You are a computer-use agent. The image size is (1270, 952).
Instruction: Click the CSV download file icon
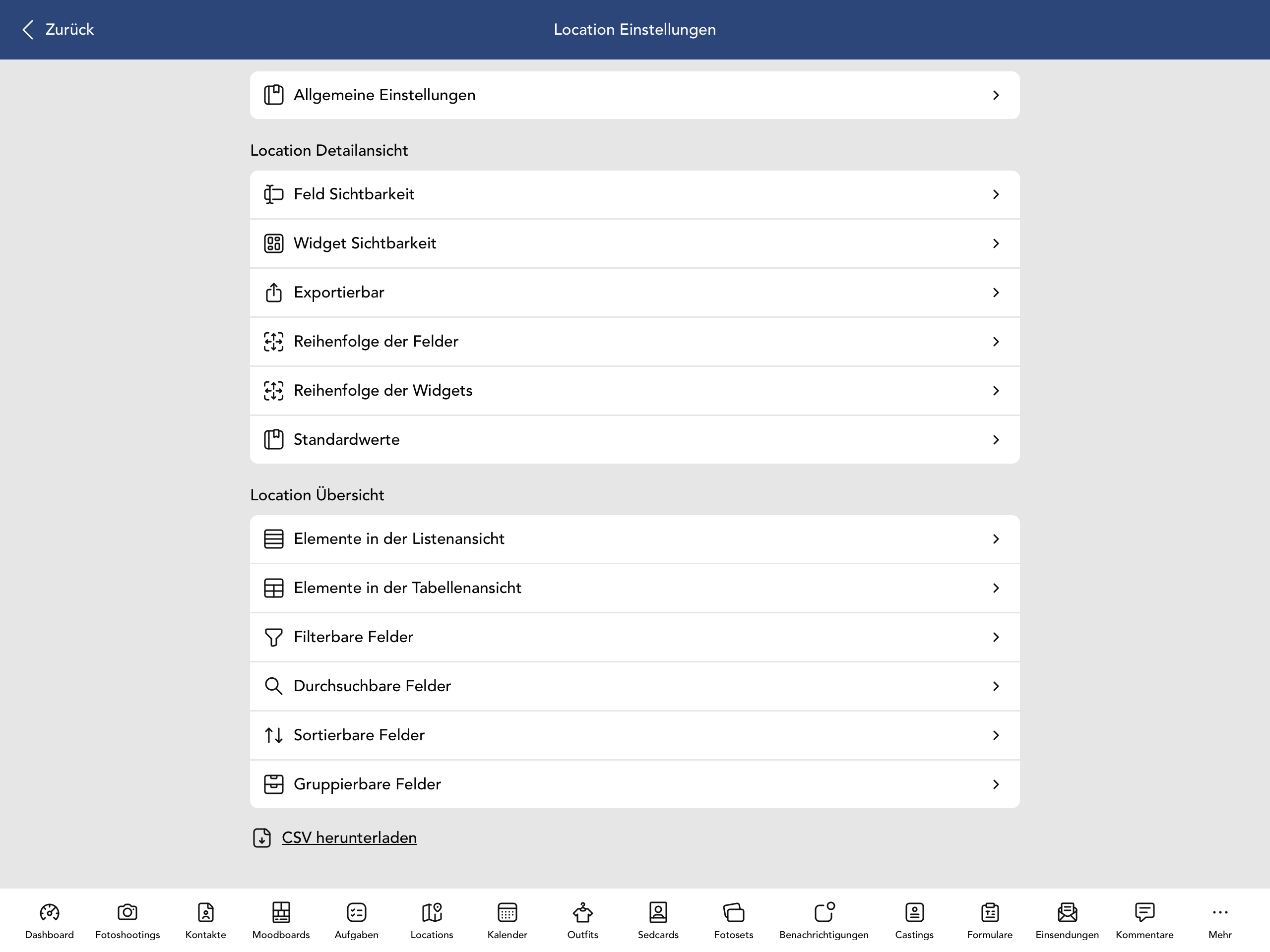pos(262,838)
